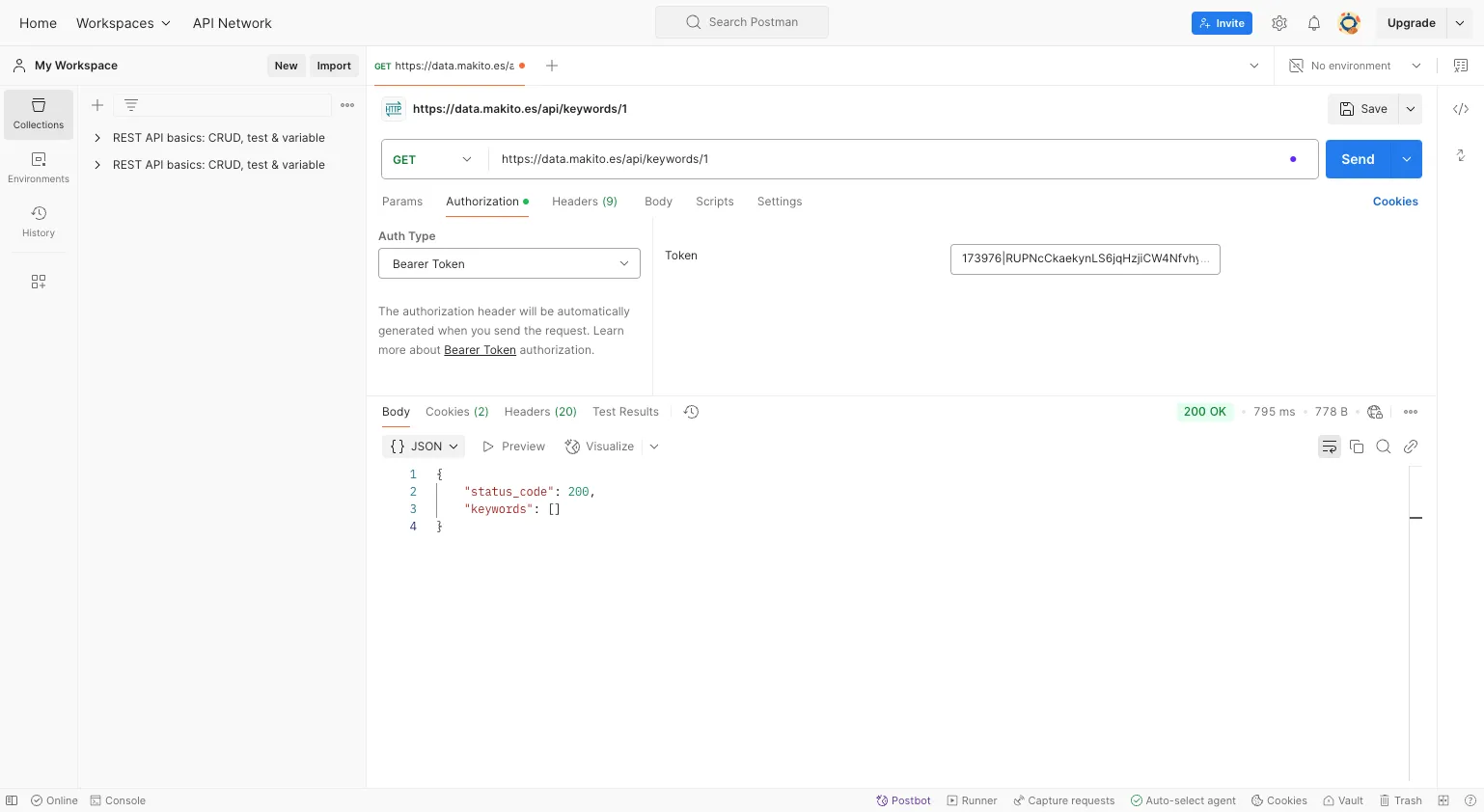1484x812 pixels.
Task: Send the keywords request
Action: click(x=1357, y=159)
